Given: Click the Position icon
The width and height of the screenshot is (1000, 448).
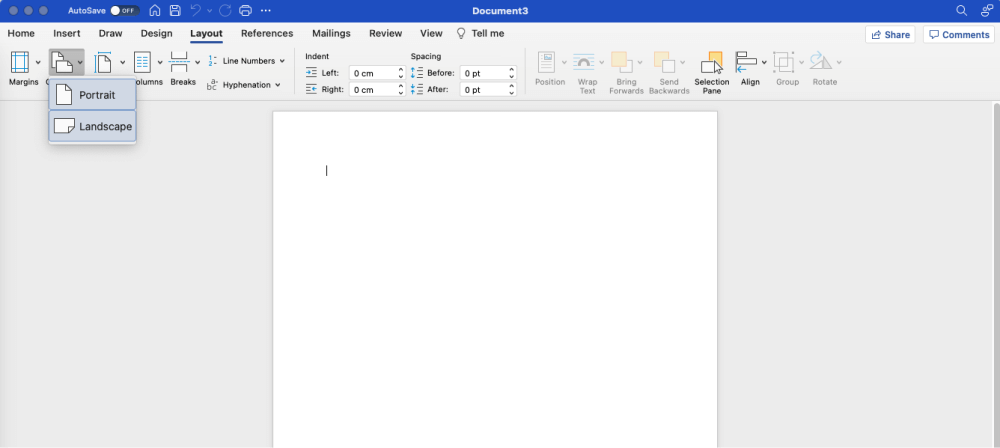Looking at the screenshot, I should coord(547,63).
